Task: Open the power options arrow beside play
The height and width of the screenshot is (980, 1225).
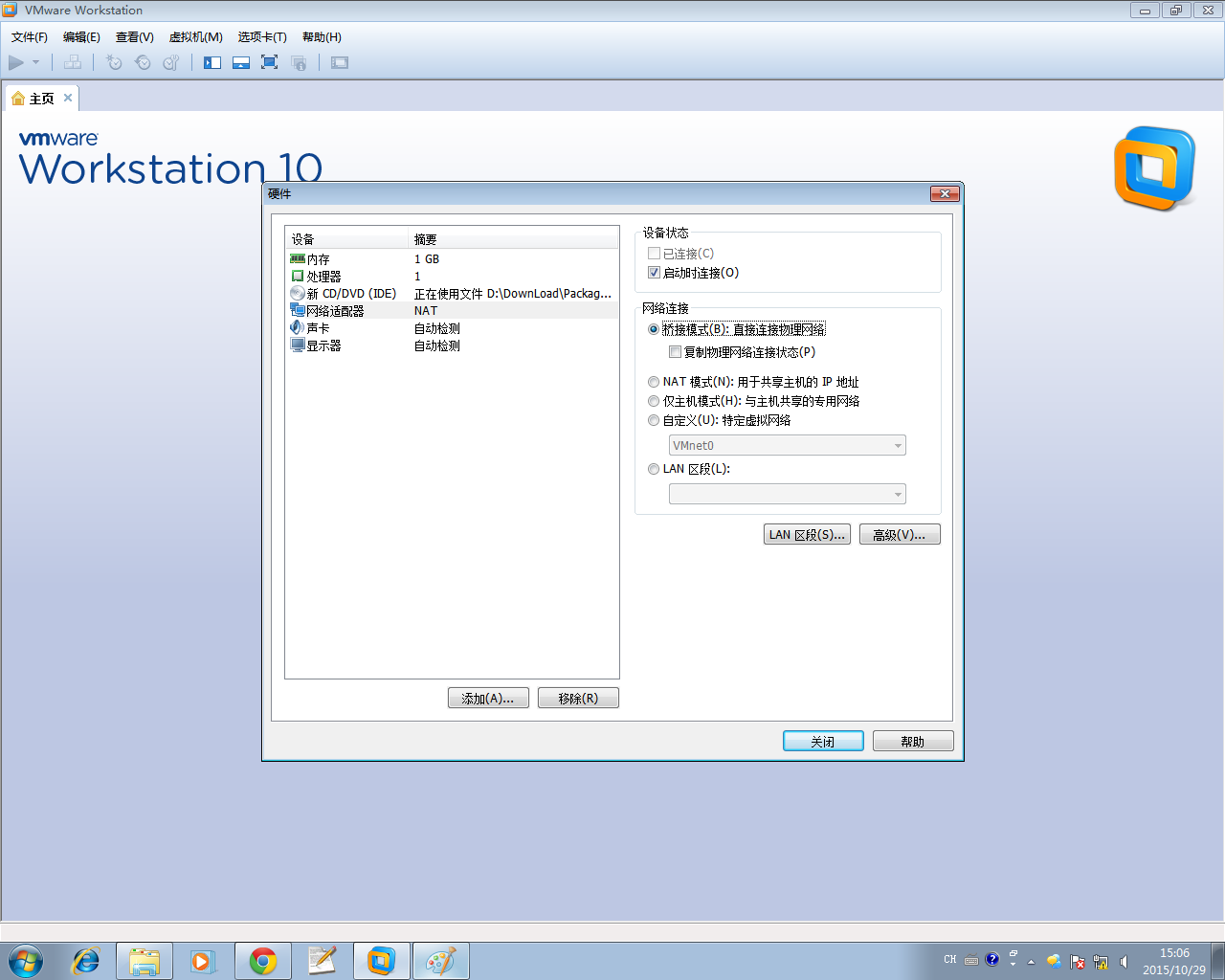Action: [36, 62]
